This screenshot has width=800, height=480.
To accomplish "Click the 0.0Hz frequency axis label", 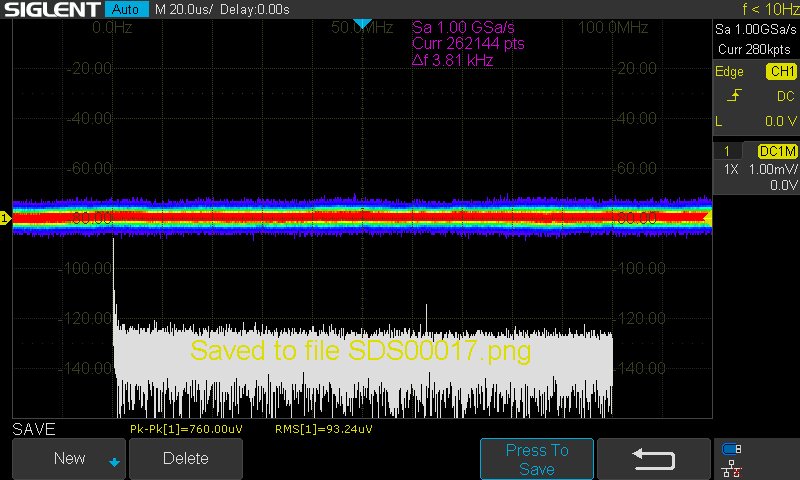I will [112, 28].
